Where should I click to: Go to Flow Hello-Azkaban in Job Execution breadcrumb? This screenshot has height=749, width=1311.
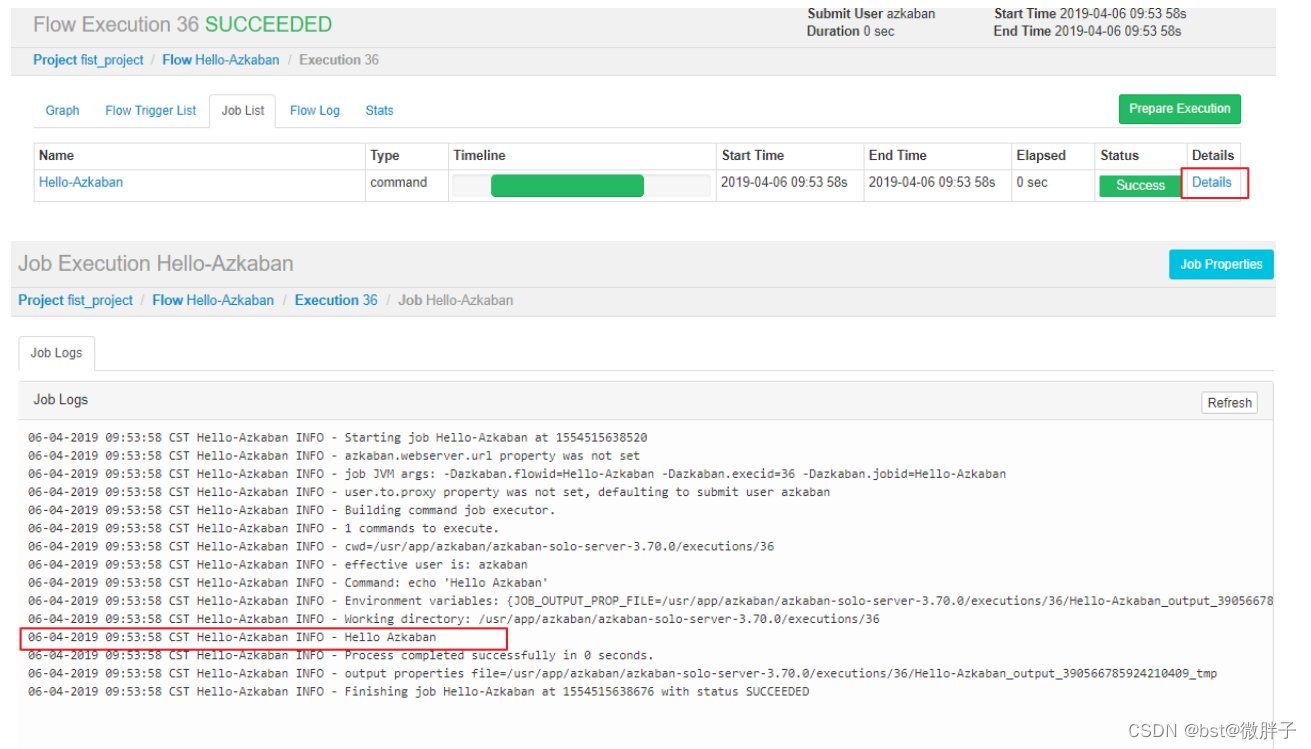[213, 300]
